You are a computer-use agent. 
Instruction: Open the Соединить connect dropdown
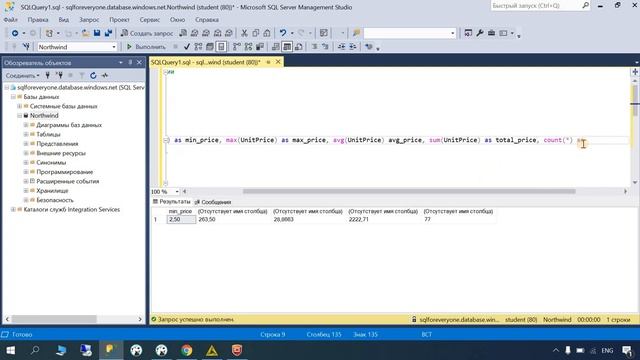coord(22,76)
